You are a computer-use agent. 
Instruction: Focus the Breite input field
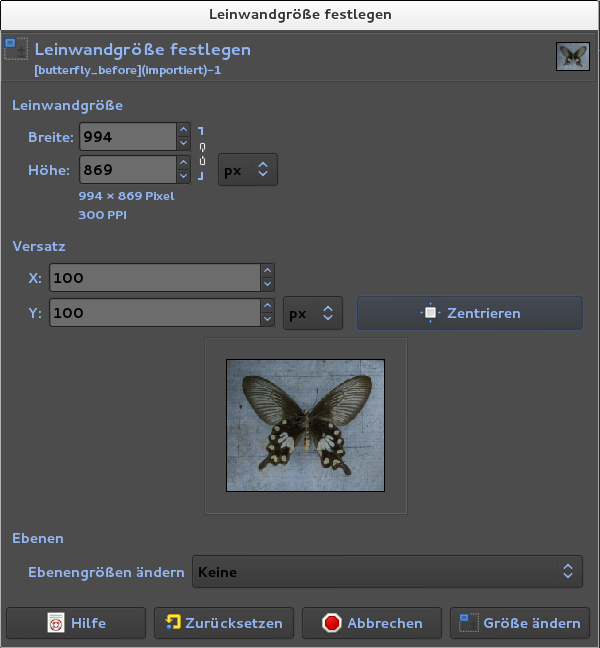pos(128,136)
